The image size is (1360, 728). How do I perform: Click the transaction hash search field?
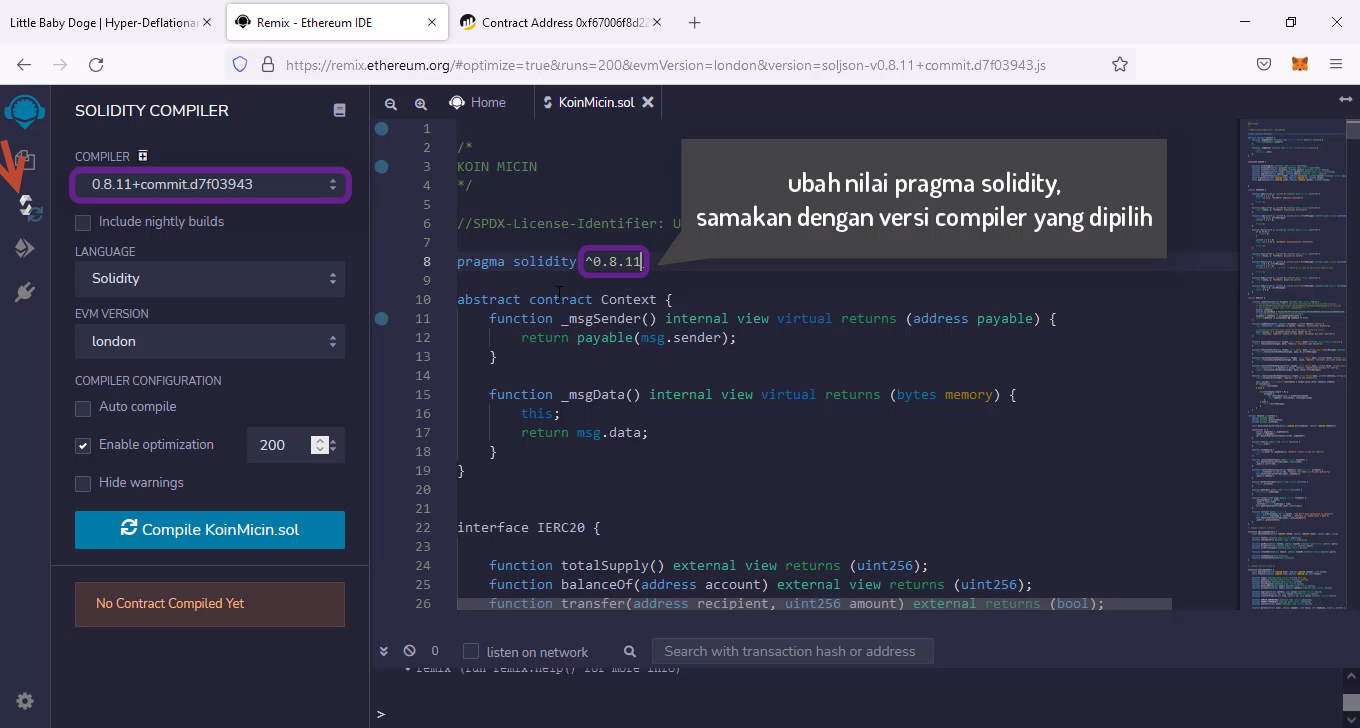click(790, 652)
